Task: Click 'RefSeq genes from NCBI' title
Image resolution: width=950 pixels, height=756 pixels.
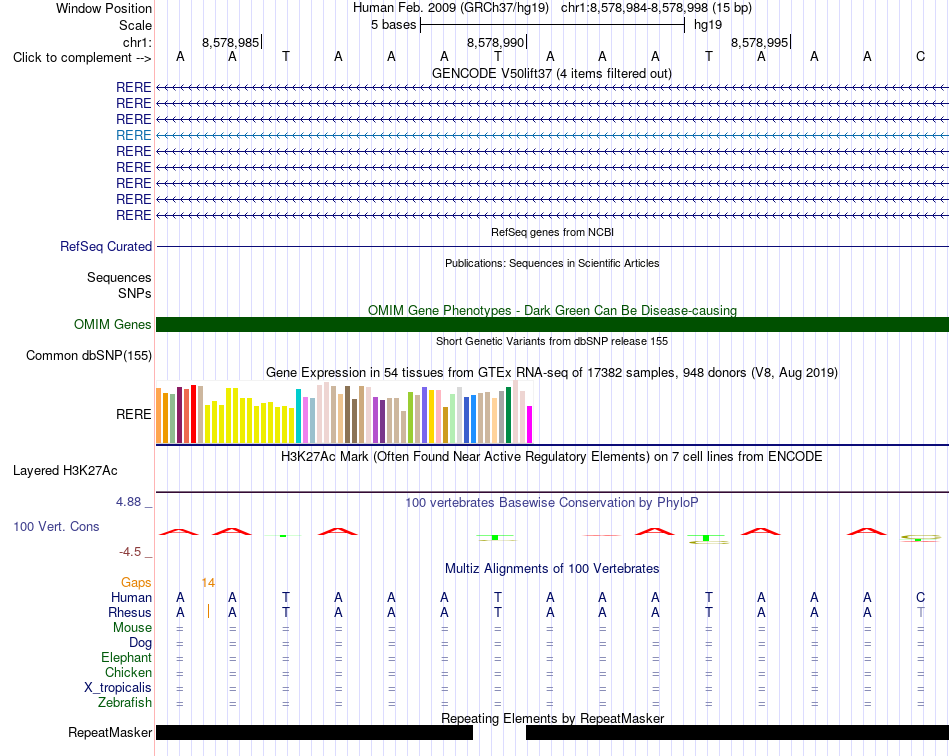Action: pos(552,232)
